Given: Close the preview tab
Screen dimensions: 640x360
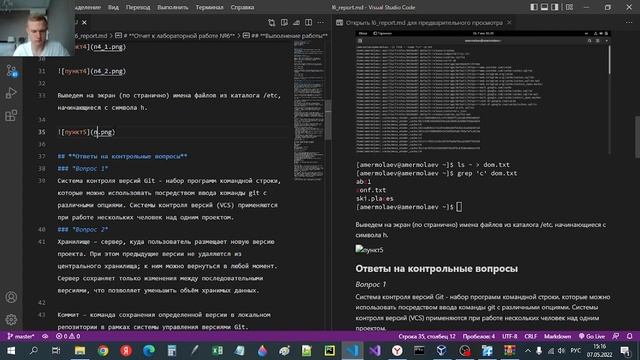Looking at the screenshot, I should tap(509, 22).
